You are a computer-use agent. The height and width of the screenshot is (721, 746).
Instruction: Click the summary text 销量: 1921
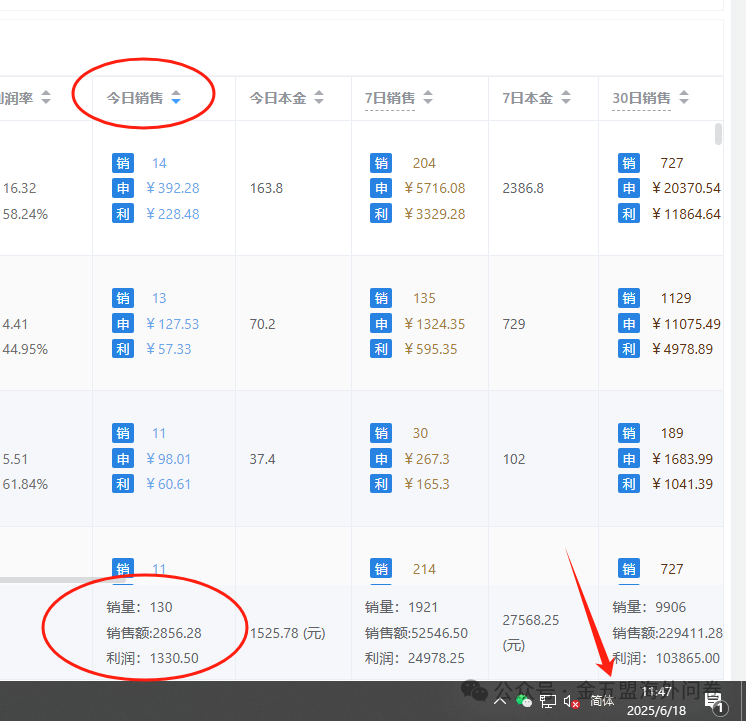401,607
